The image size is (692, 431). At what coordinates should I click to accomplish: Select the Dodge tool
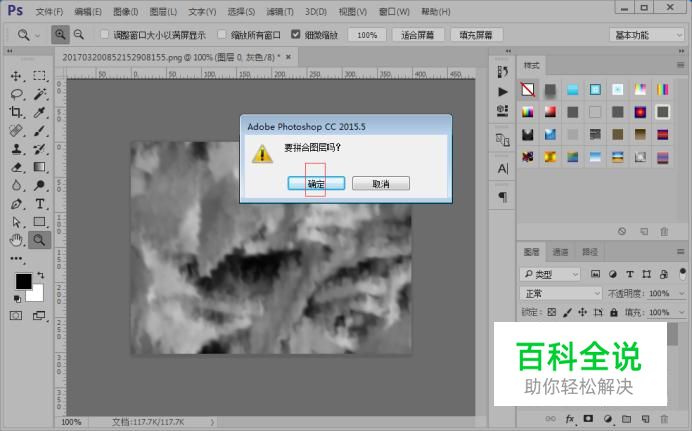39,185
